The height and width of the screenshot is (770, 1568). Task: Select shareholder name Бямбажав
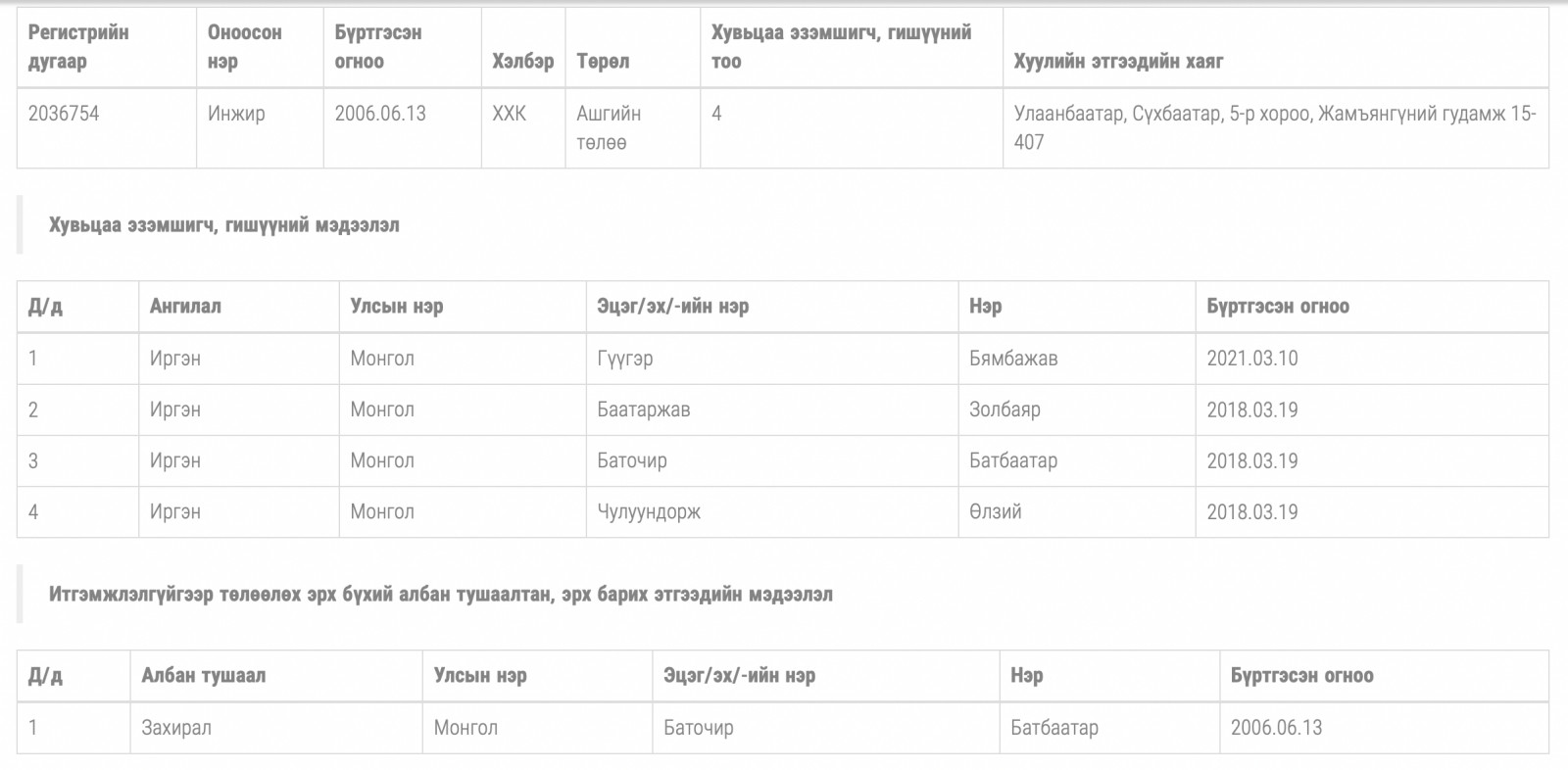pos(1013,359)
